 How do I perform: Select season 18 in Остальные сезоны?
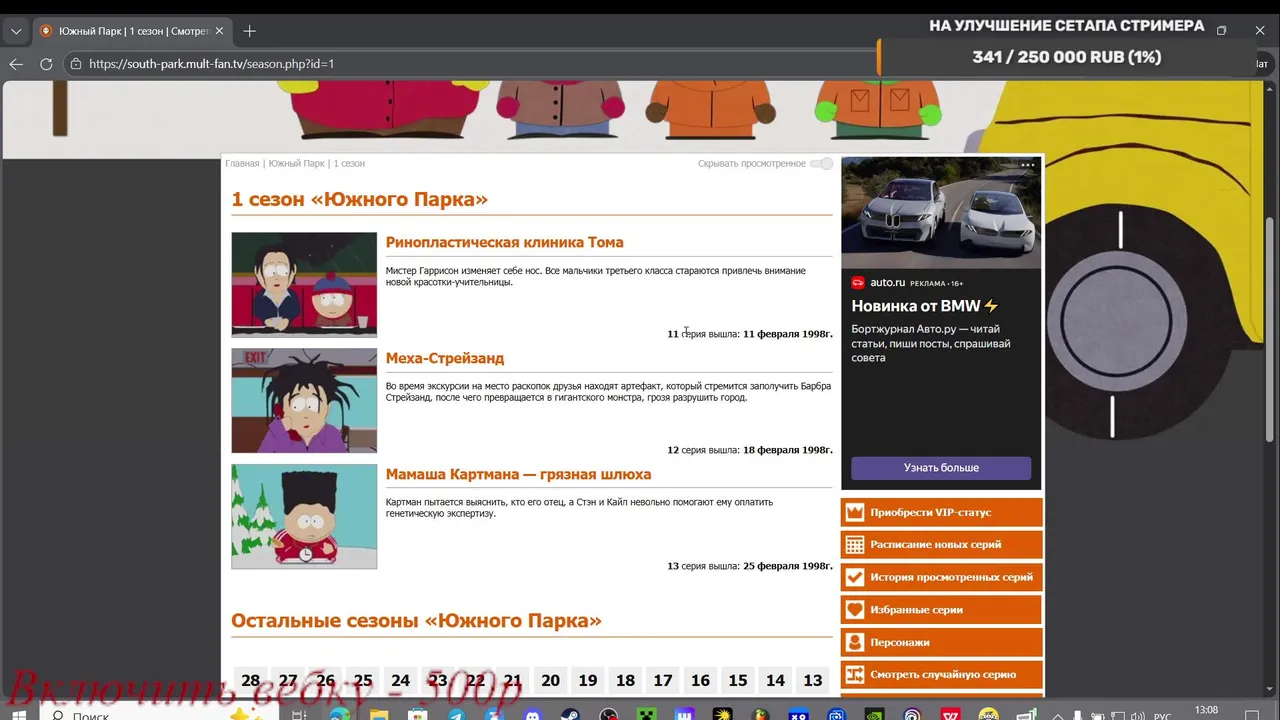tap(625, 680)
